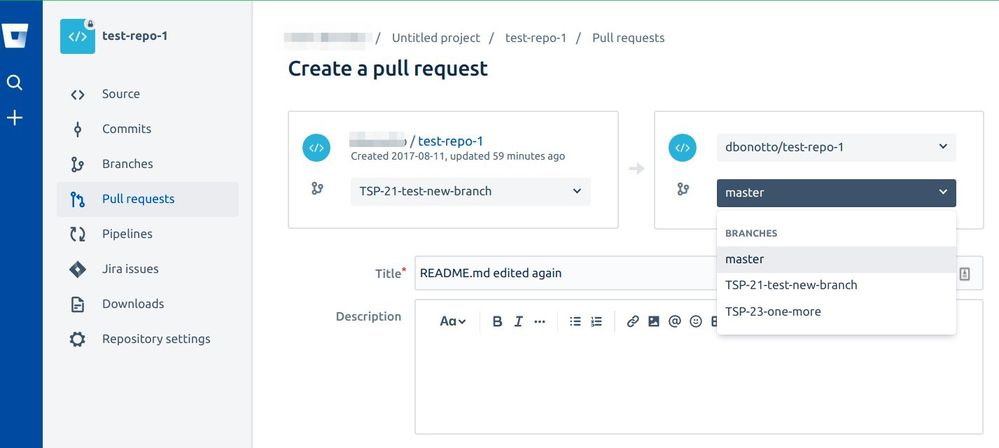Go to Commits in the sidebar
The height and width of the screenshot is (448, 999).
point(148,129)
